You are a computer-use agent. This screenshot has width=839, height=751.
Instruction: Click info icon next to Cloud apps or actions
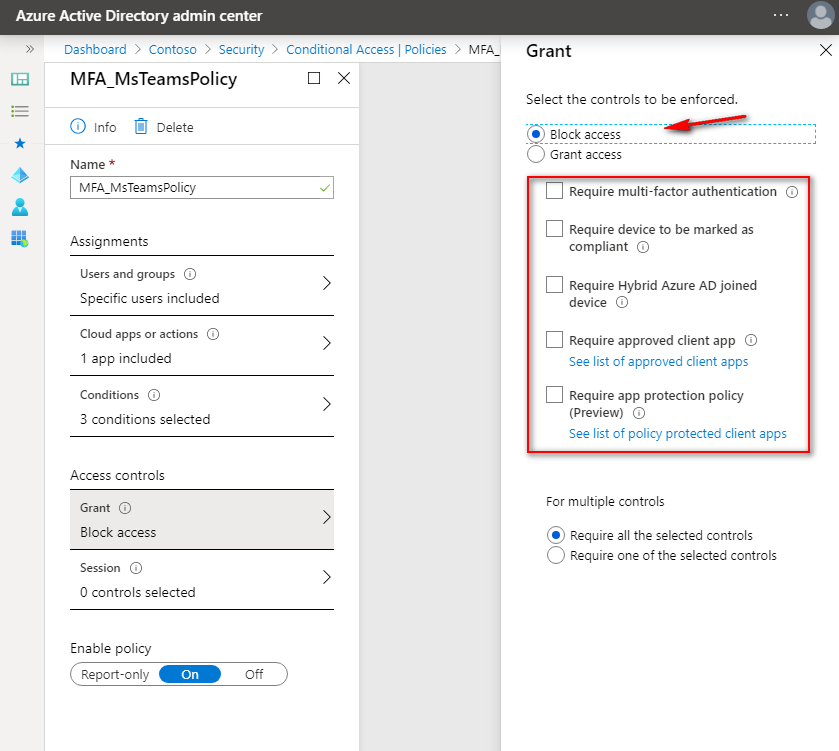(x=213, y=334)
